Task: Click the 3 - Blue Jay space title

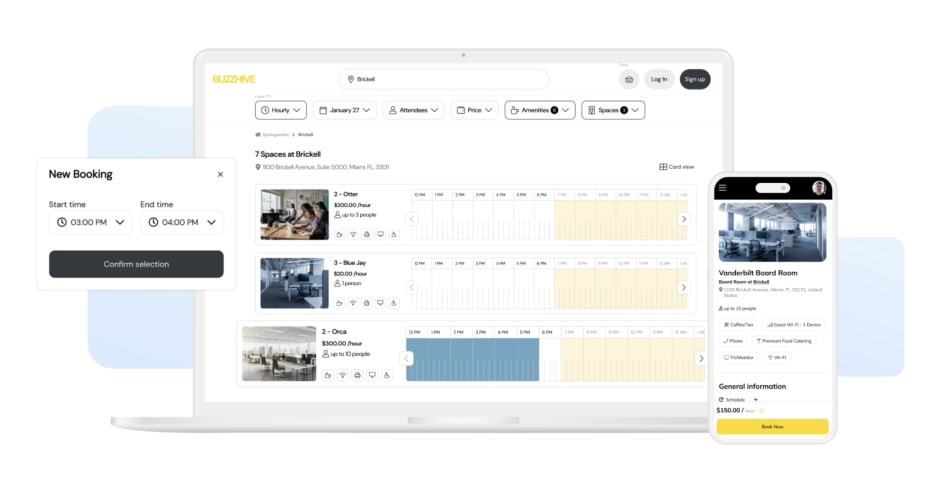Action: pos(350,262)
